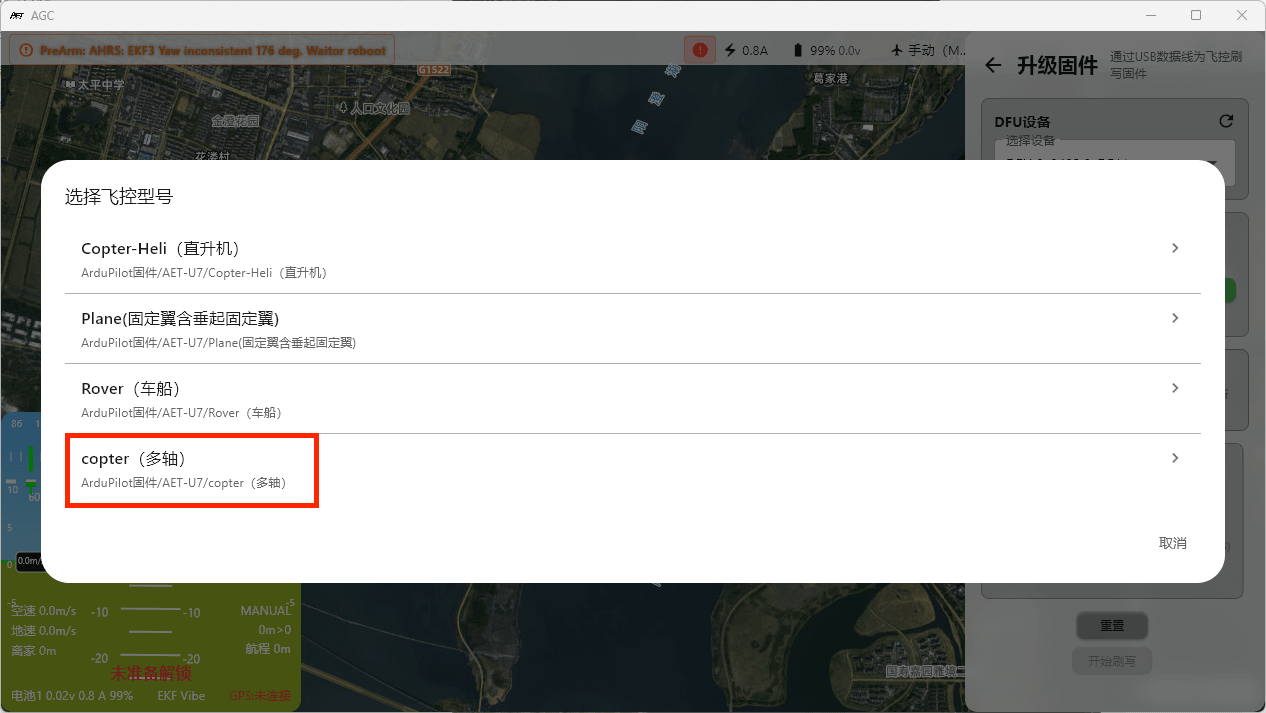
Task: Click the airplane flight mode icon
Action: point(896,50)
